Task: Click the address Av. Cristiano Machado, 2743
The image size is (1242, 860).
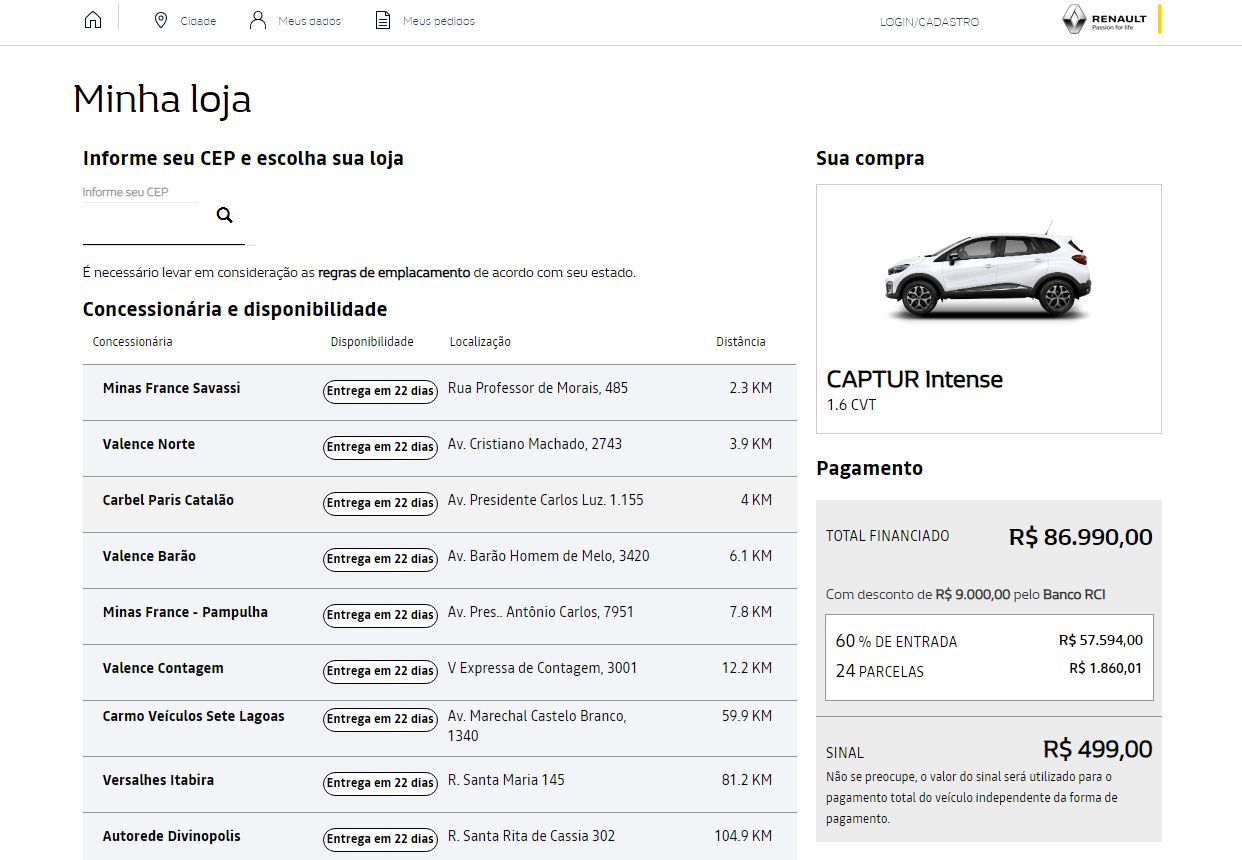Action: 535,444
